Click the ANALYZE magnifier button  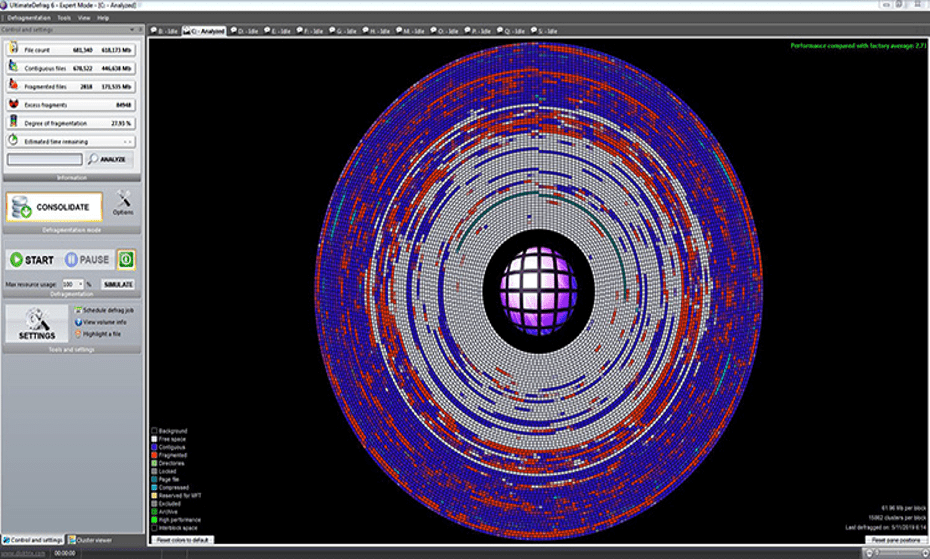tap(110, 159)
